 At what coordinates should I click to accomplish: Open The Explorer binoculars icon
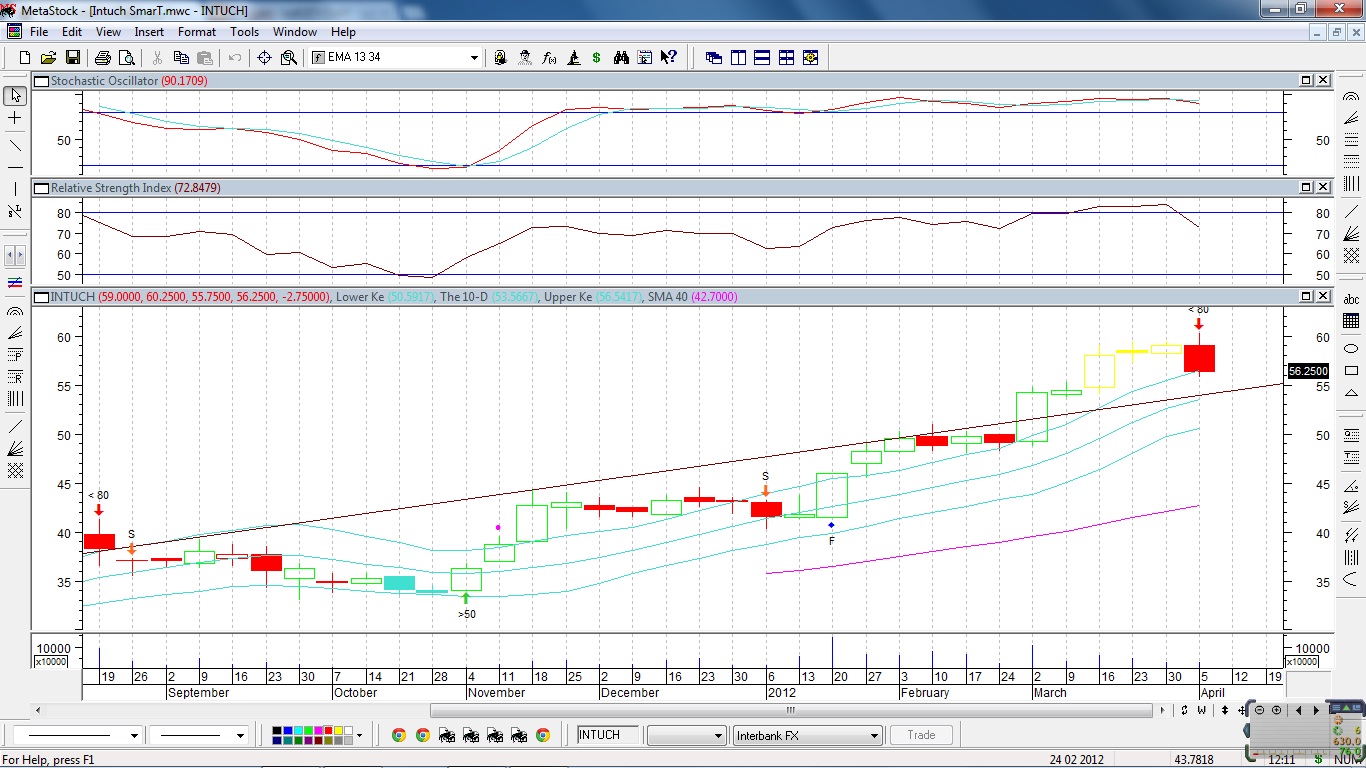point(621,58)
